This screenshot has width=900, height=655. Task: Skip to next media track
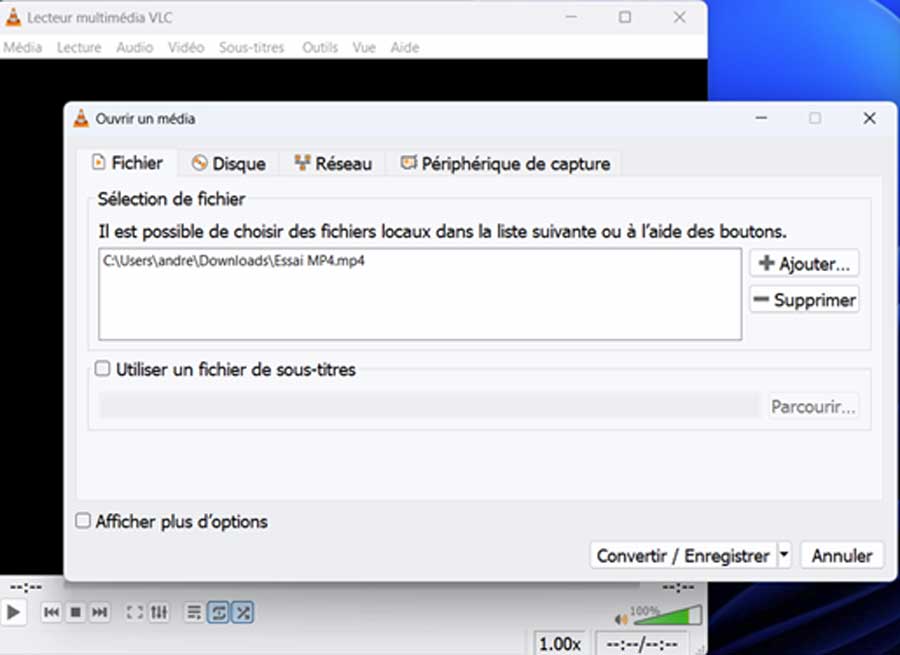99,613
